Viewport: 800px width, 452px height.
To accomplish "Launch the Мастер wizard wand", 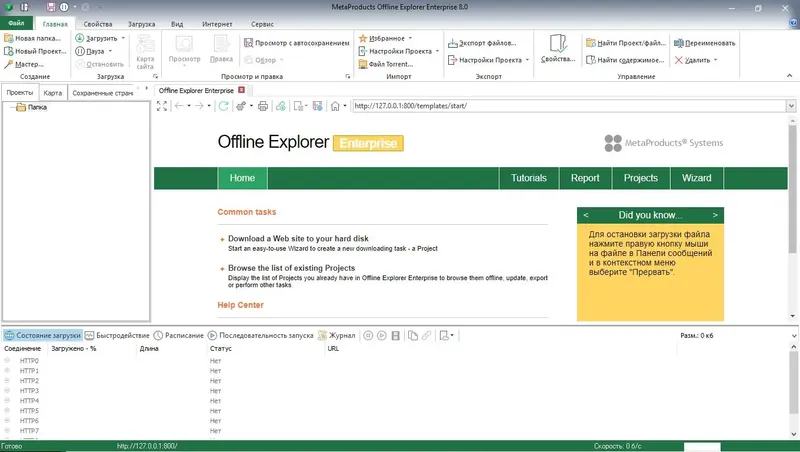I will click(x=23, y=64).
